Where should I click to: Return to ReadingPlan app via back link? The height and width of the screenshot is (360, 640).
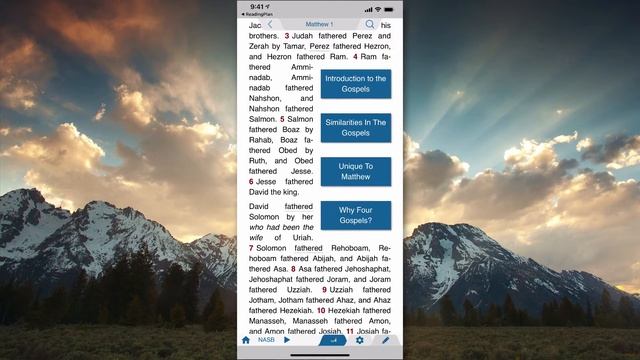(x=257, y=14)
